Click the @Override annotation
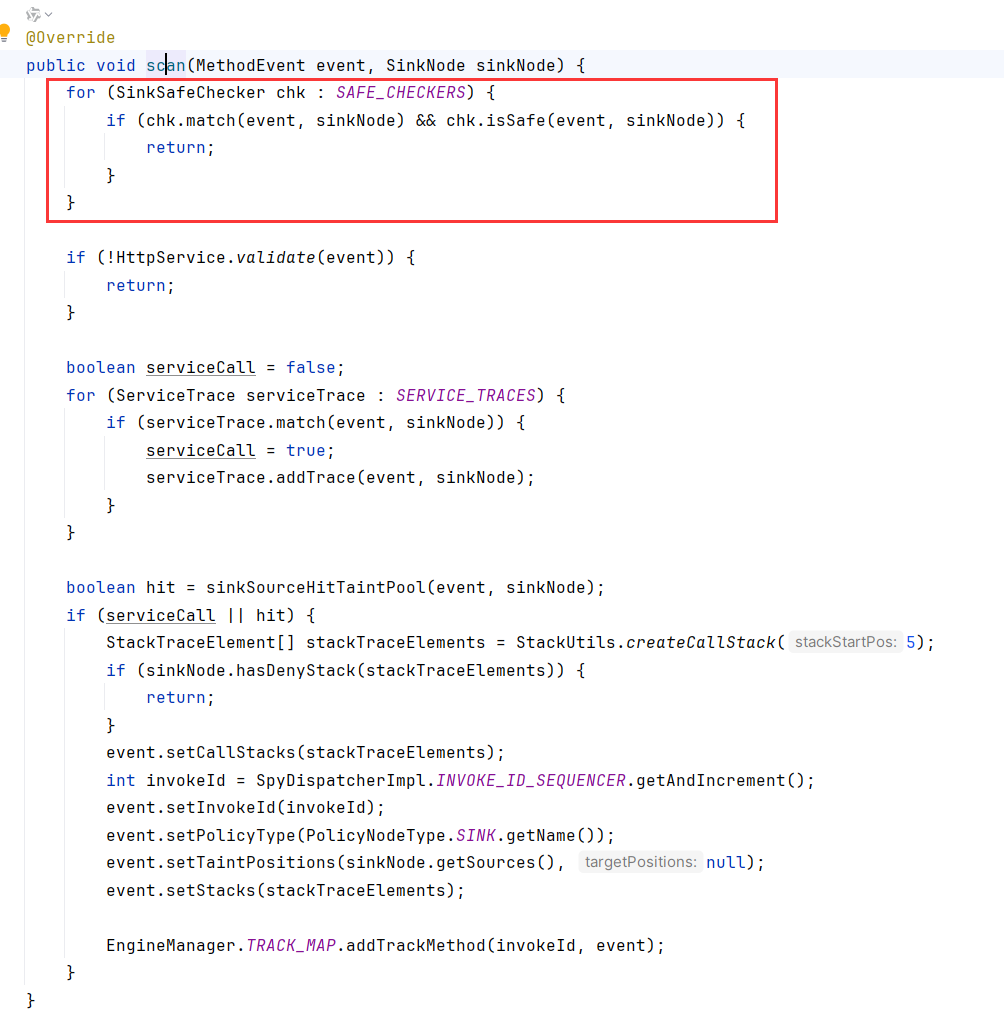The height and width of the screenshot is (1026, 1004). point(70,38)
